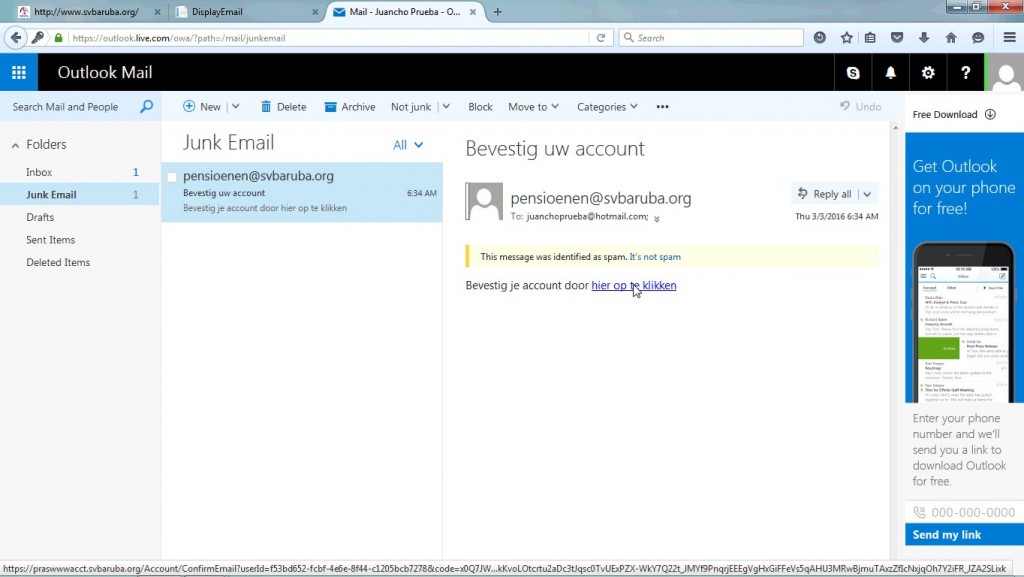The image size is (1024, 577).
Task: Open the Firefox hamburger menu
Action: coord(1010,38)
